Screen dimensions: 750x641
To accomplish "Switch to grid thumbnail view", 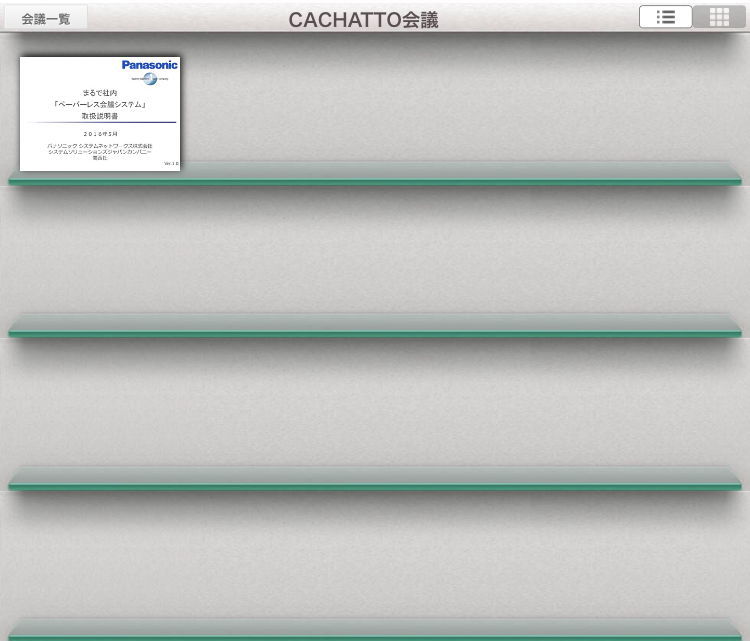I will (x=719, y=17).
